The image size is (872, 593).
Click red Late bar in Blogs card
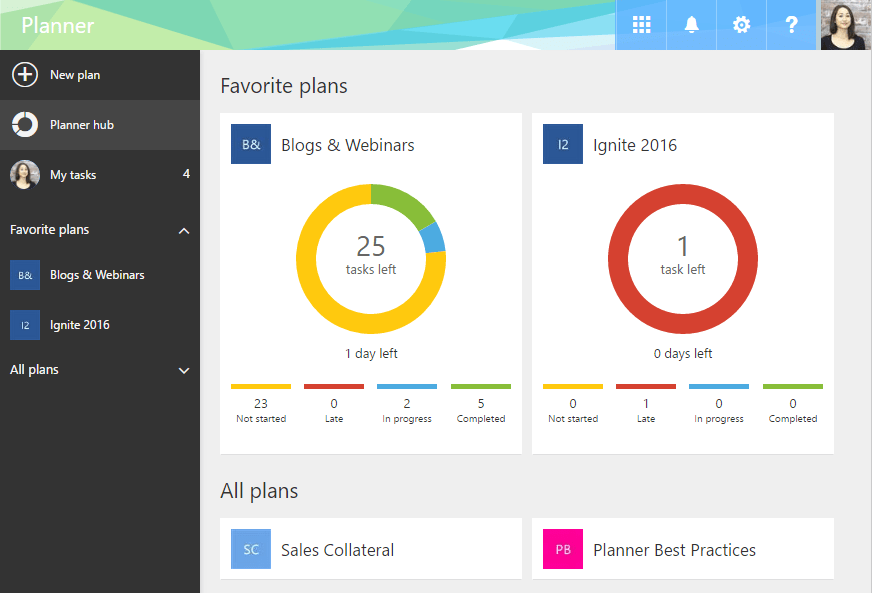point(334,386)
